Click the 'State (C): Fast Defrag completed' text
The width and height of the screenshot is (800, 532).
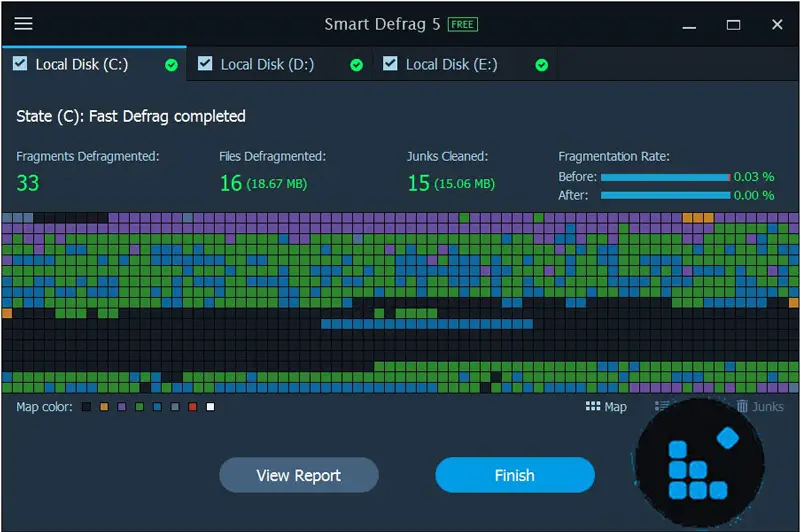pos(131,116)
